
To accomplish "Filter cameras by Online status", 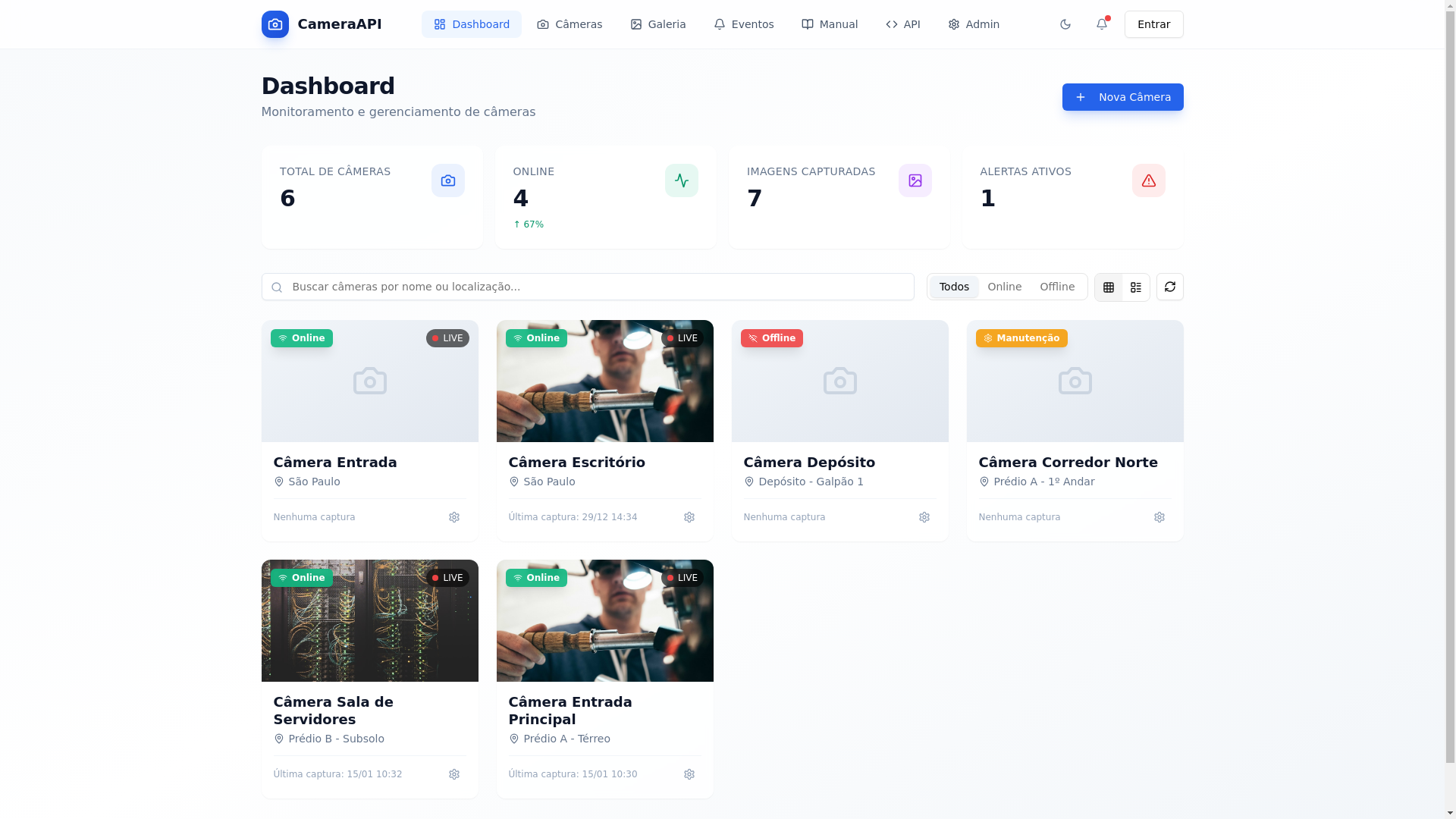I will point(1004,287).
